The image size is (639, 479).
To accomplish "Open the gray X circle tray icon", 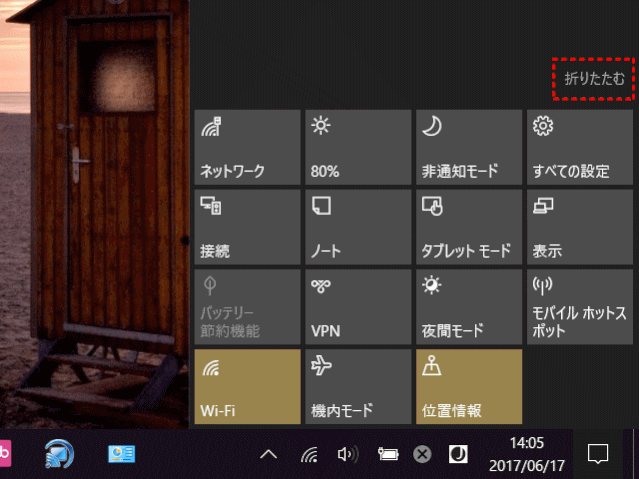I will (422, 454).
